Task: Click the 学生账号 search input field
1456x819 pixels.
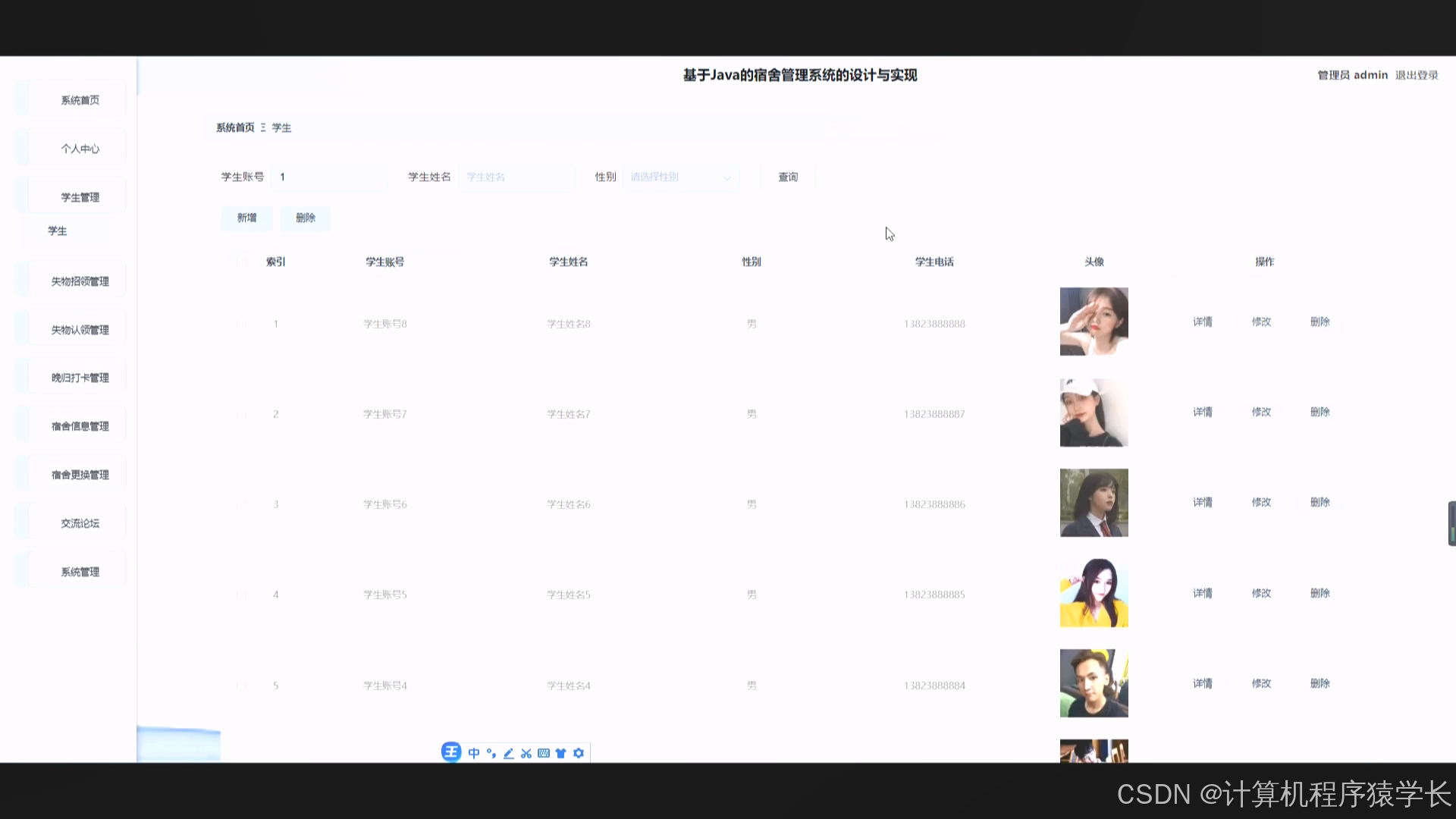Action: coord(328,177)
